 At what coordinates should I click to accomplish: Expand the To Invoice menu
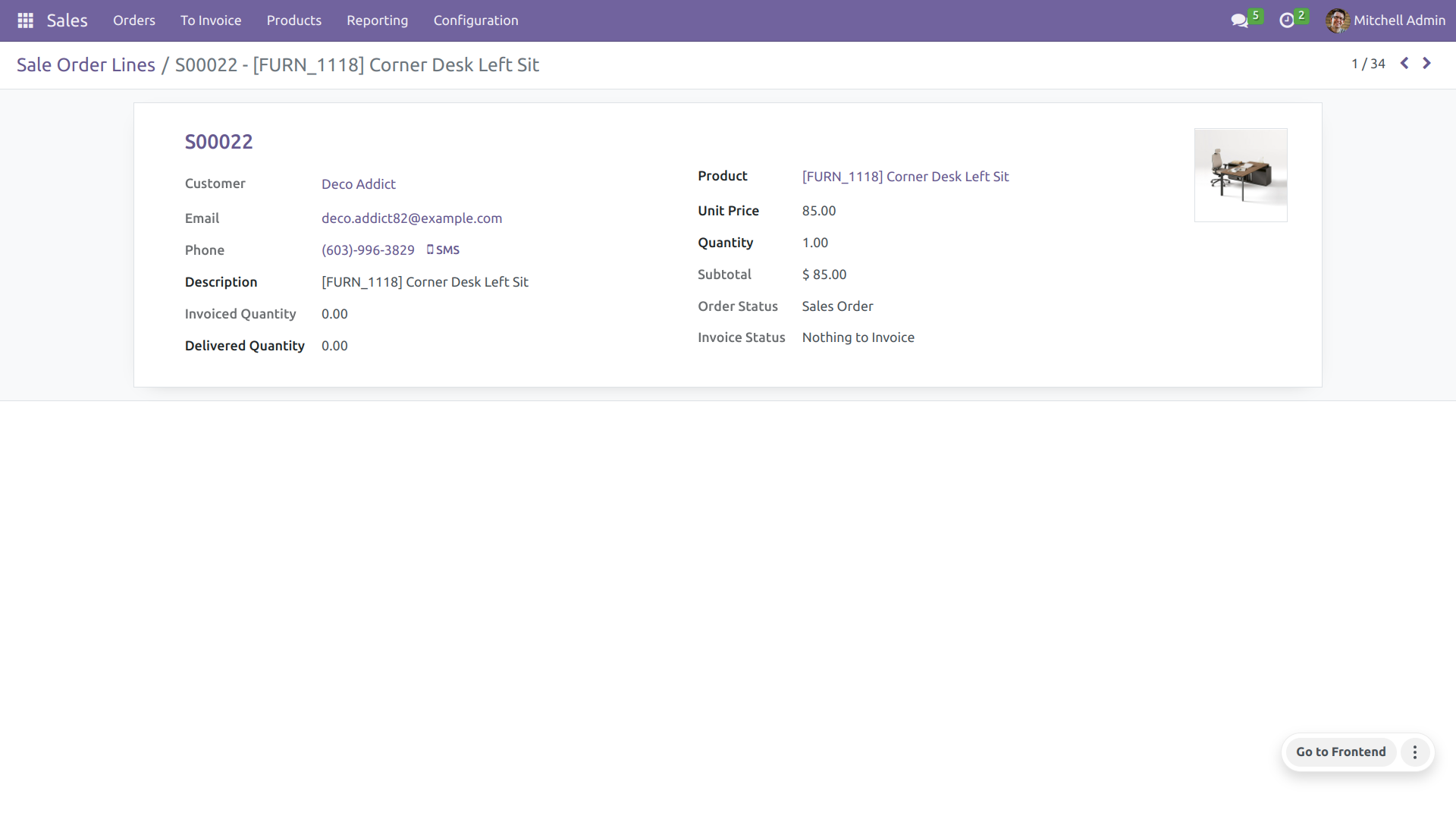coord(211,20)
